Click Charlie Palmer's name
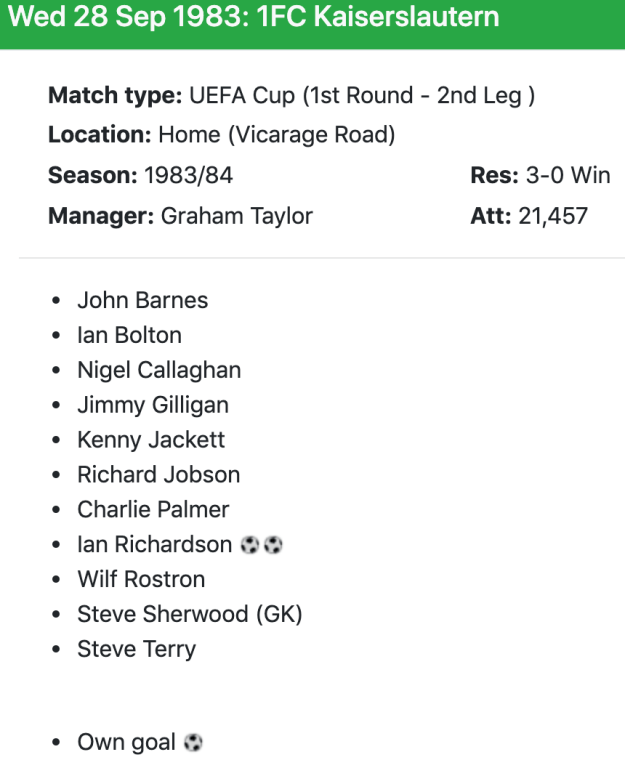 (153, 510)
